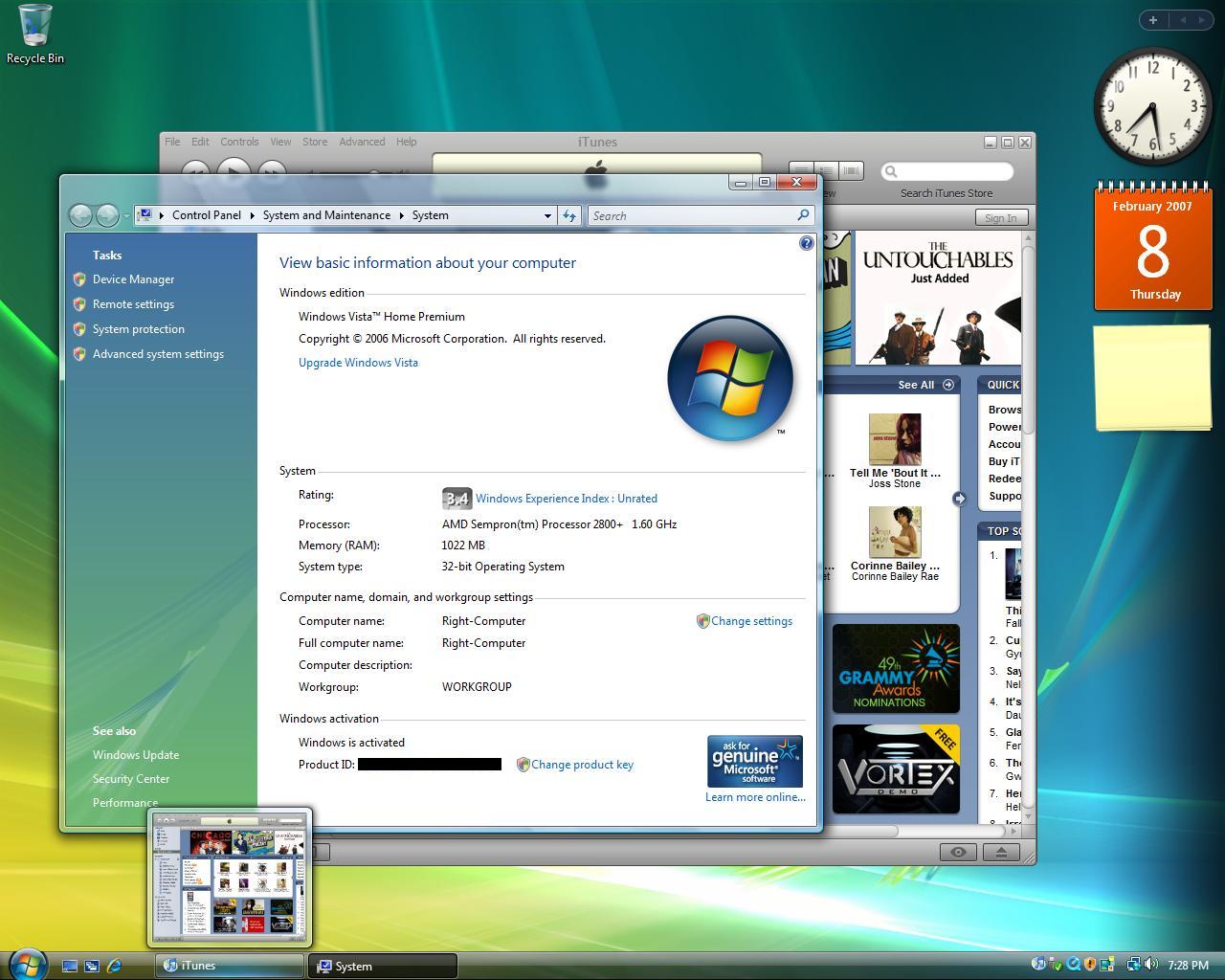Click the Upgrade Windows Vista link
Screen dimensions: 1225x980
pyautogui.click(x=358, y=363)
